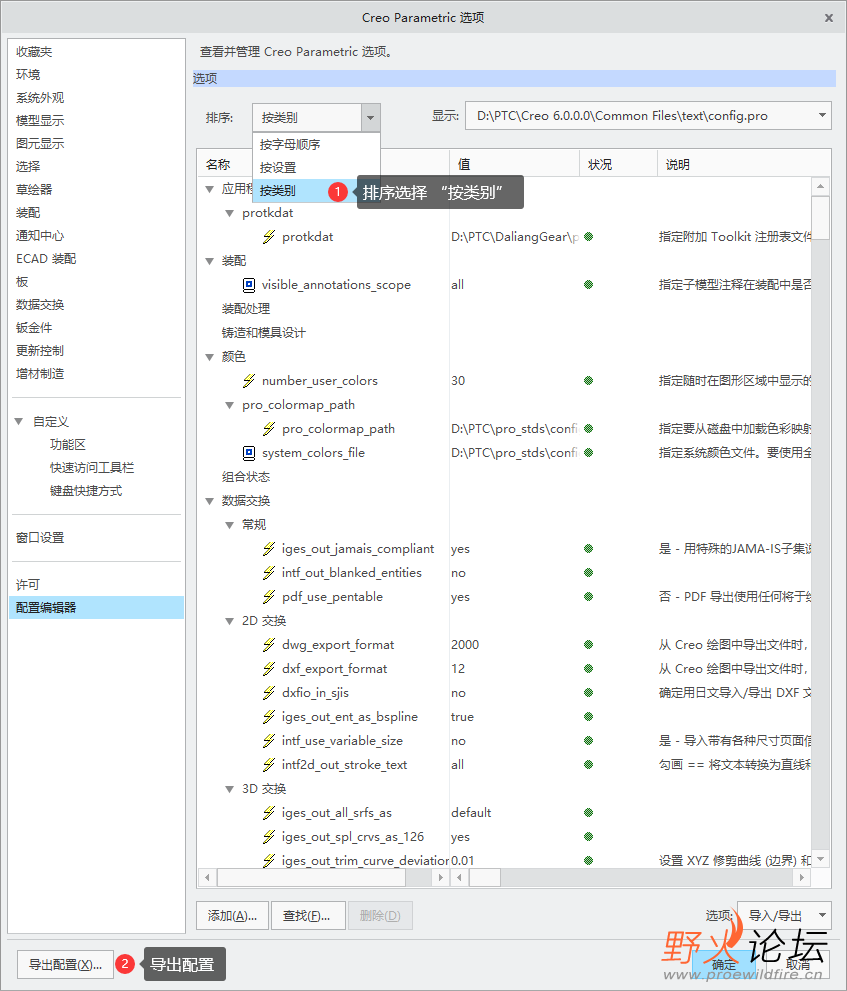
Task: Open the 导入/导出 options dropdown
Action: [x=822, y=915]
